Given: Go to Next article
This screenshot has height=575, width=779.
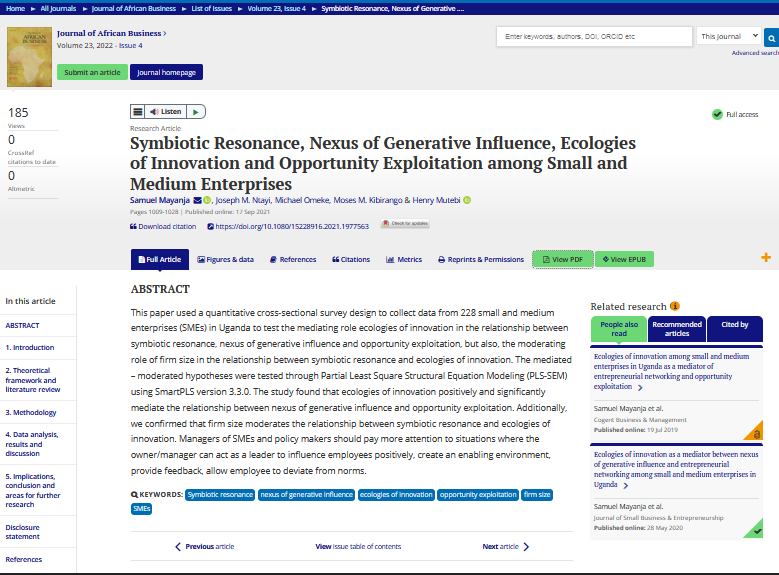Looking at the screenshot, I should point(505,547).
